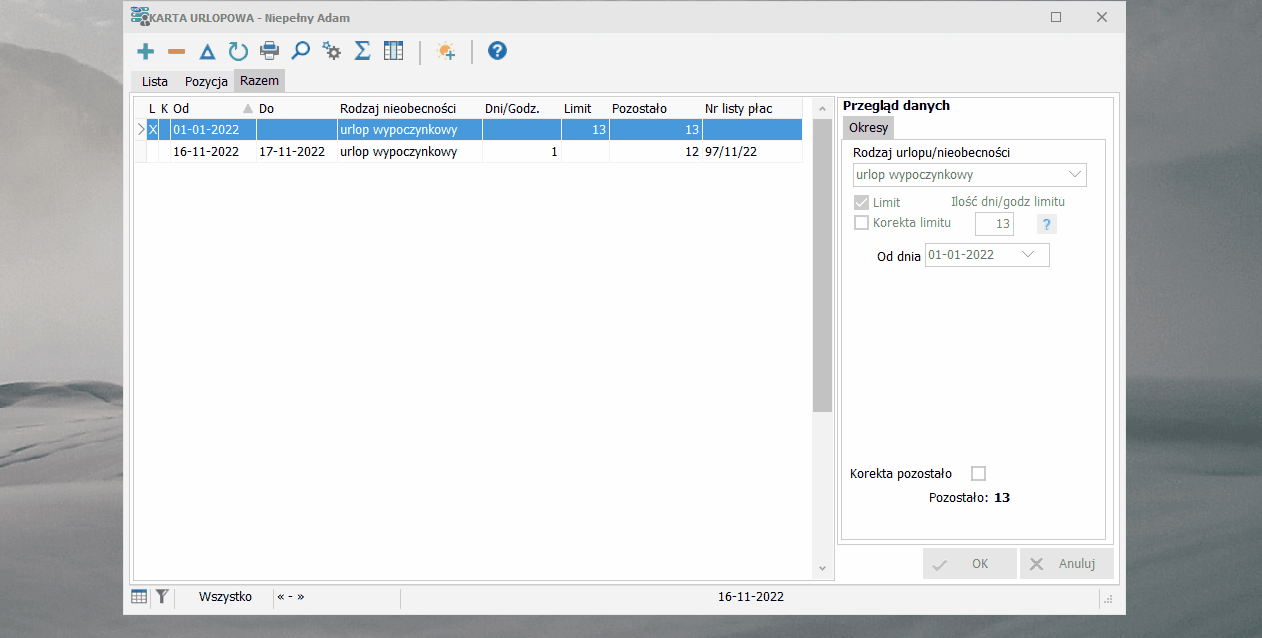Click the blue plus add record icon
Viewport: 1262px width, 638px height.
coord(146,51)
